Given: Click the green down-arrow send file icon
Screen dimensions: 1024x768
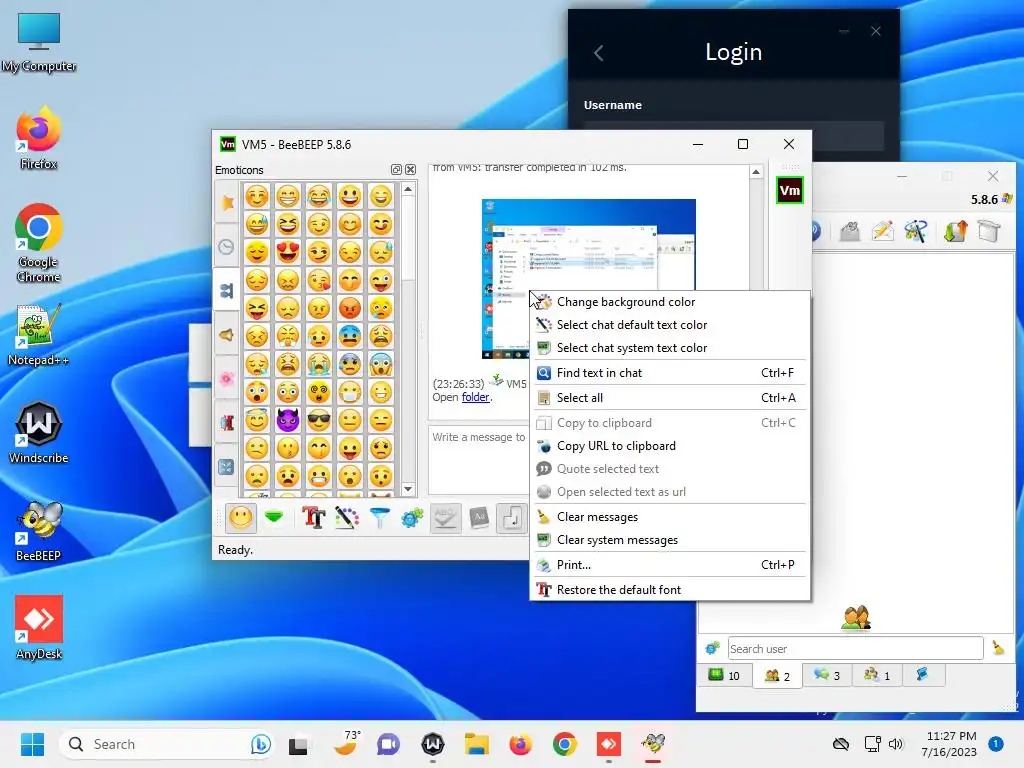Looking at the screenshot, I should (x=274, y=519).
